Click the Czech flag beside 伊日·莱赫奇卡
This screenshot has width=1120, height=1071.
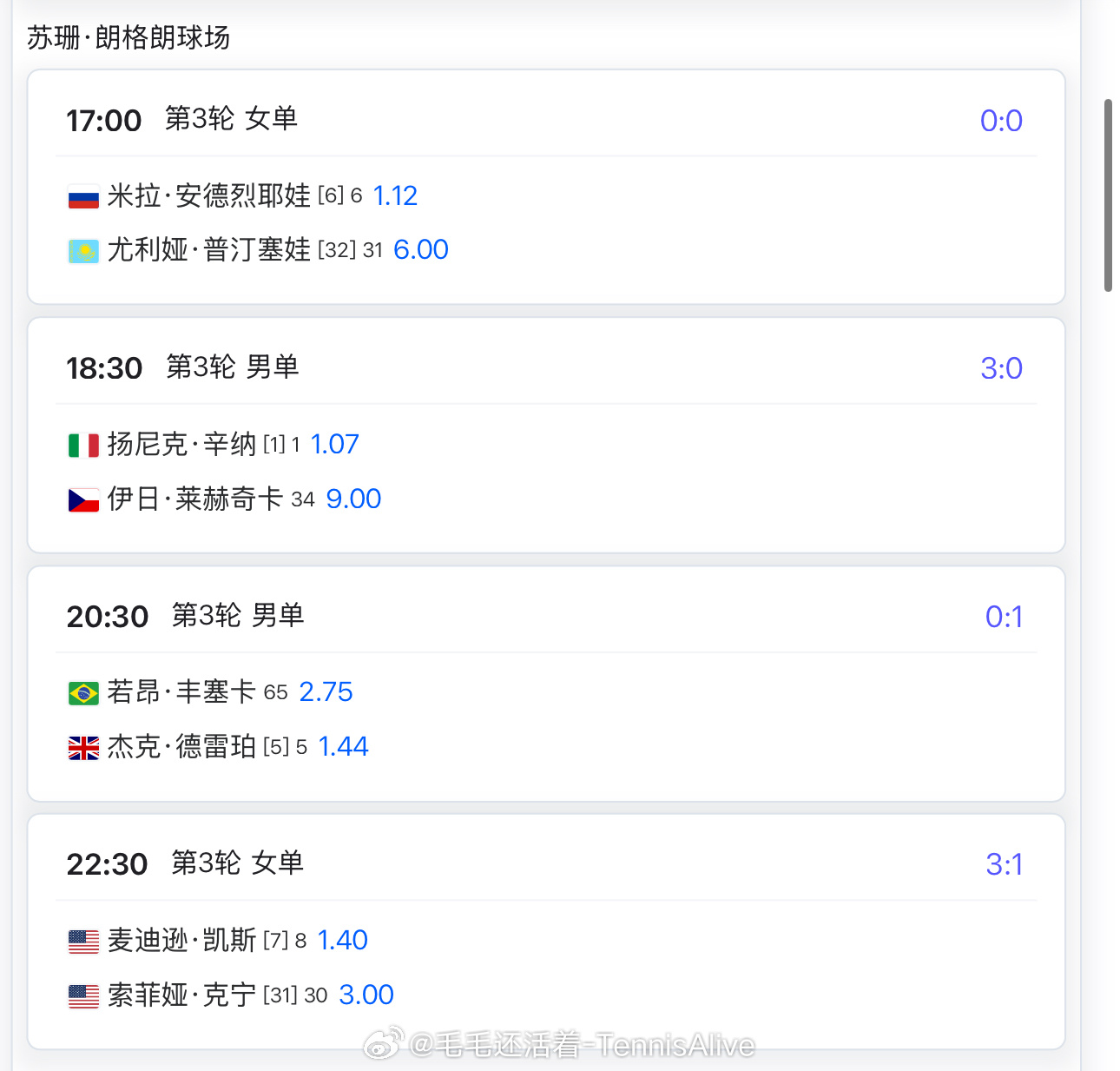[83, 500]
